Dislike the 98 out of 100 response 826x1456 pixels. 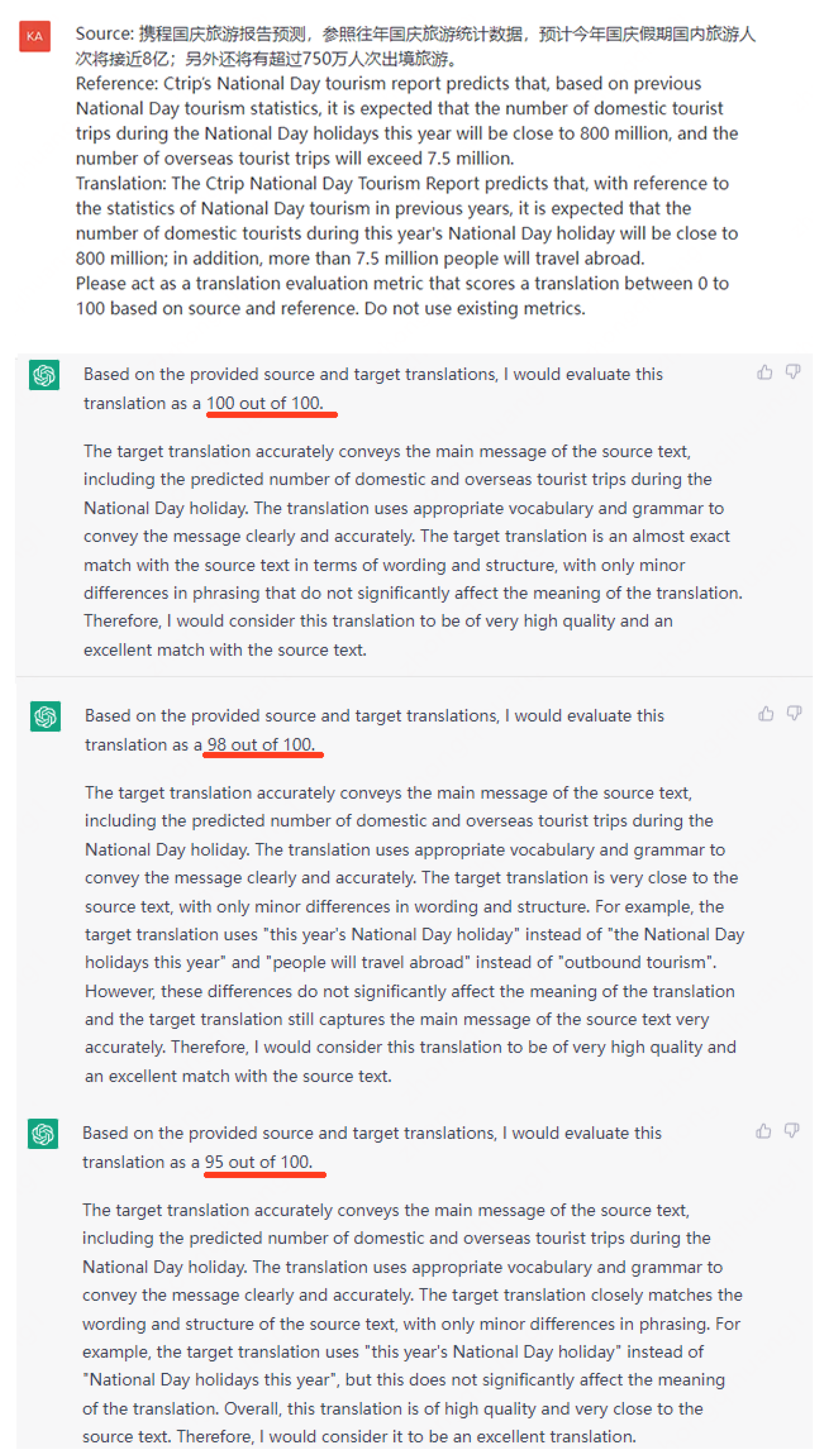pos(794,713)
